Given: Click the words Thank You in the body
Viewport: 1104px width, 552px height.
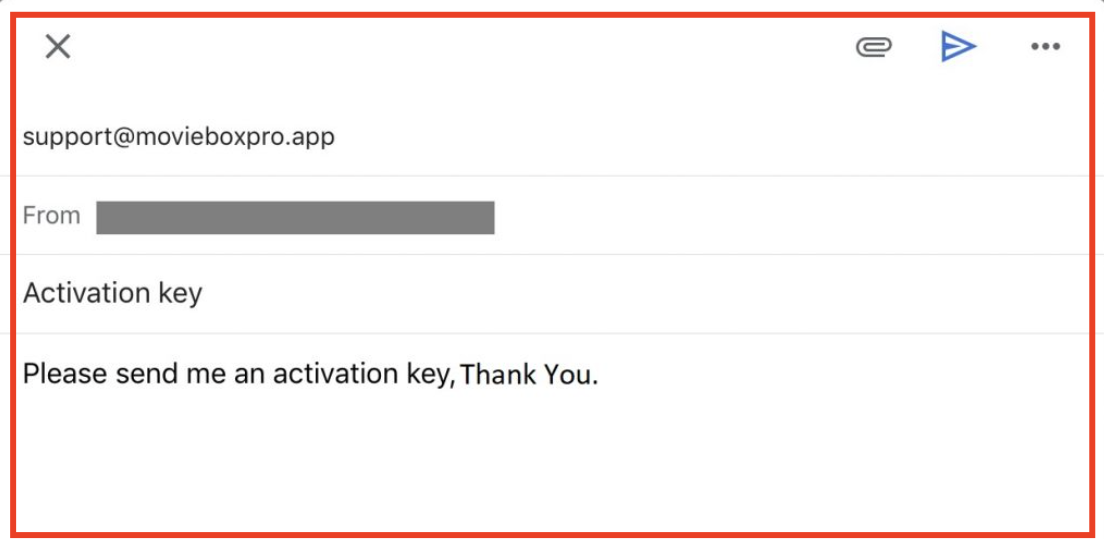Looking at the screenshot, I should click(x=525, y=375).
